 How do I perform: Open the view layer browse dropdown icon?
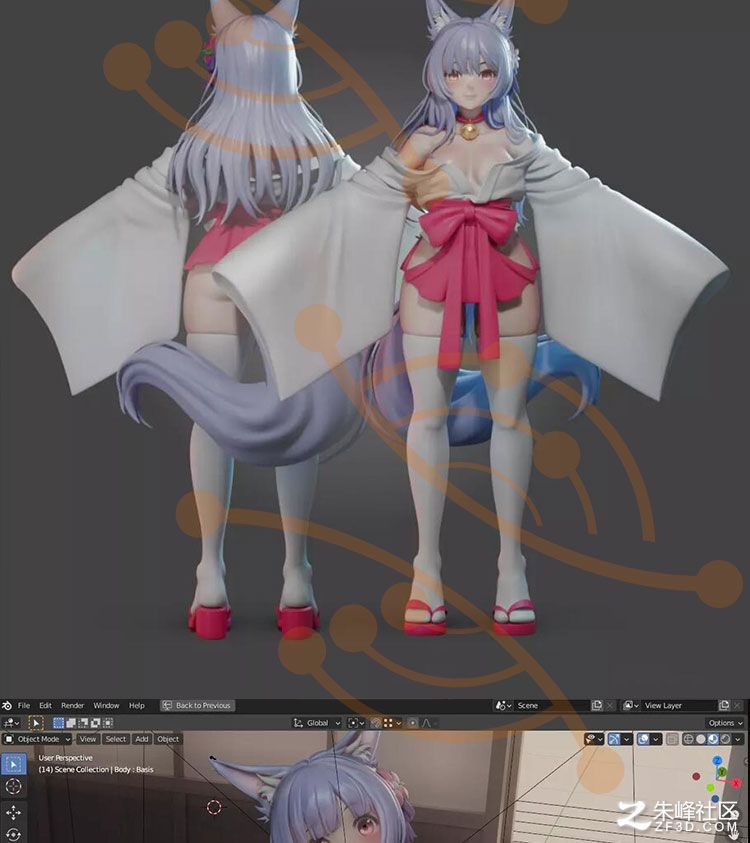tap(631, 705)
